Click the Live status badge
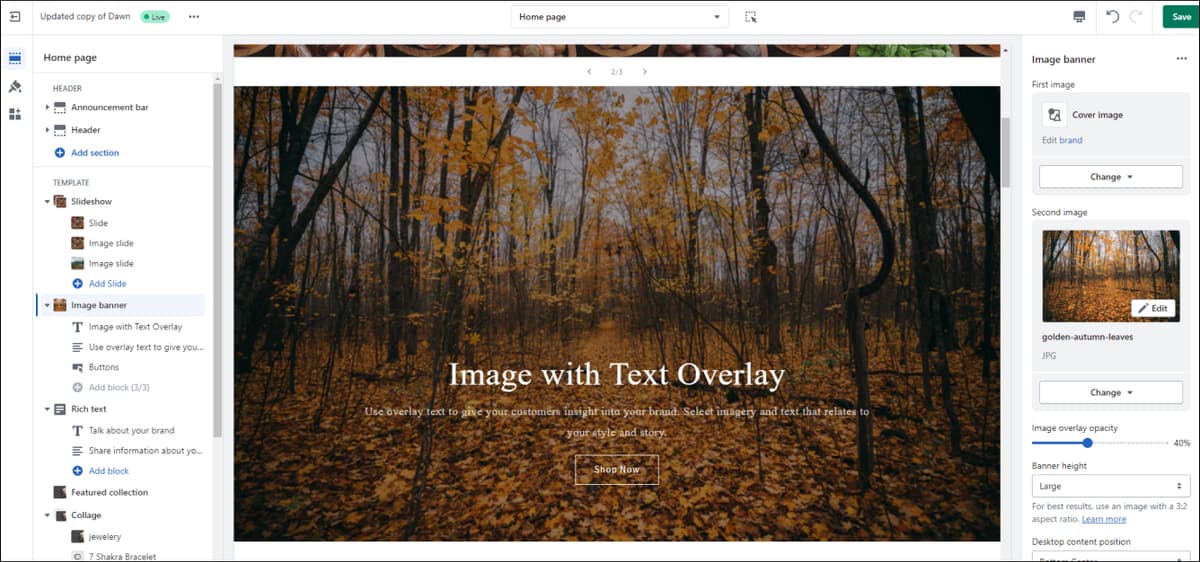The image size is (1200, 562). tap(154, 17)
